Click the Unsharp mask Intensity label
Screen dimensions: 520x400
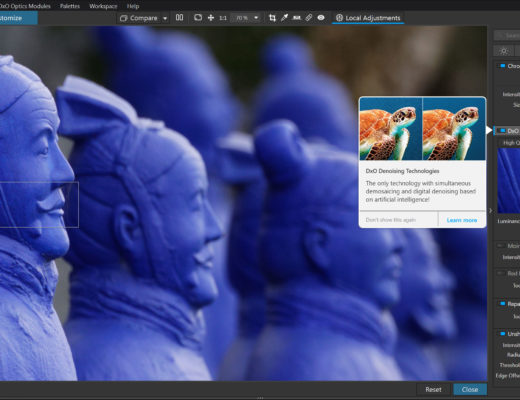511,345
